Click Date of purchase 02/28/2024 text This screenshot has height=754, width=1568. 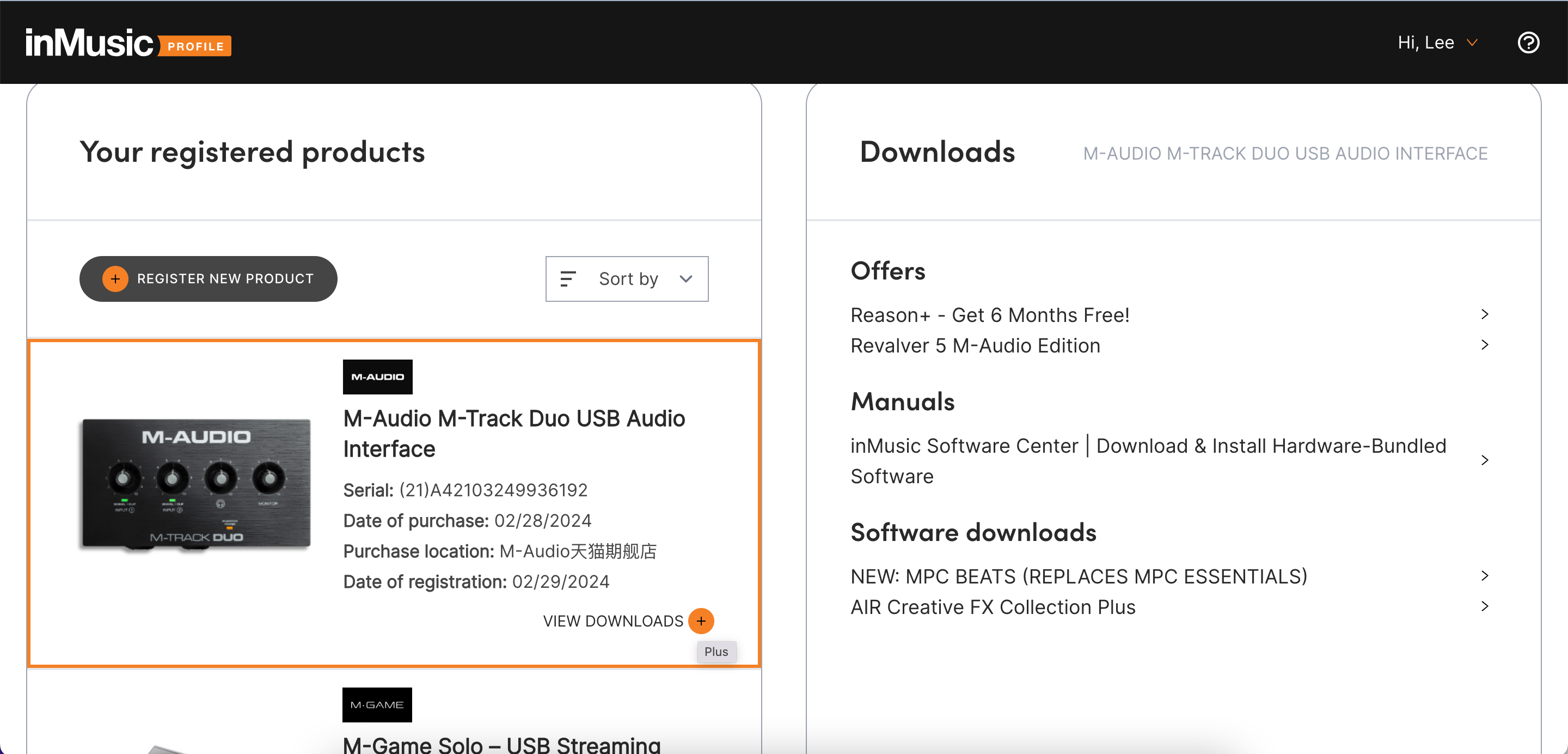467,521
